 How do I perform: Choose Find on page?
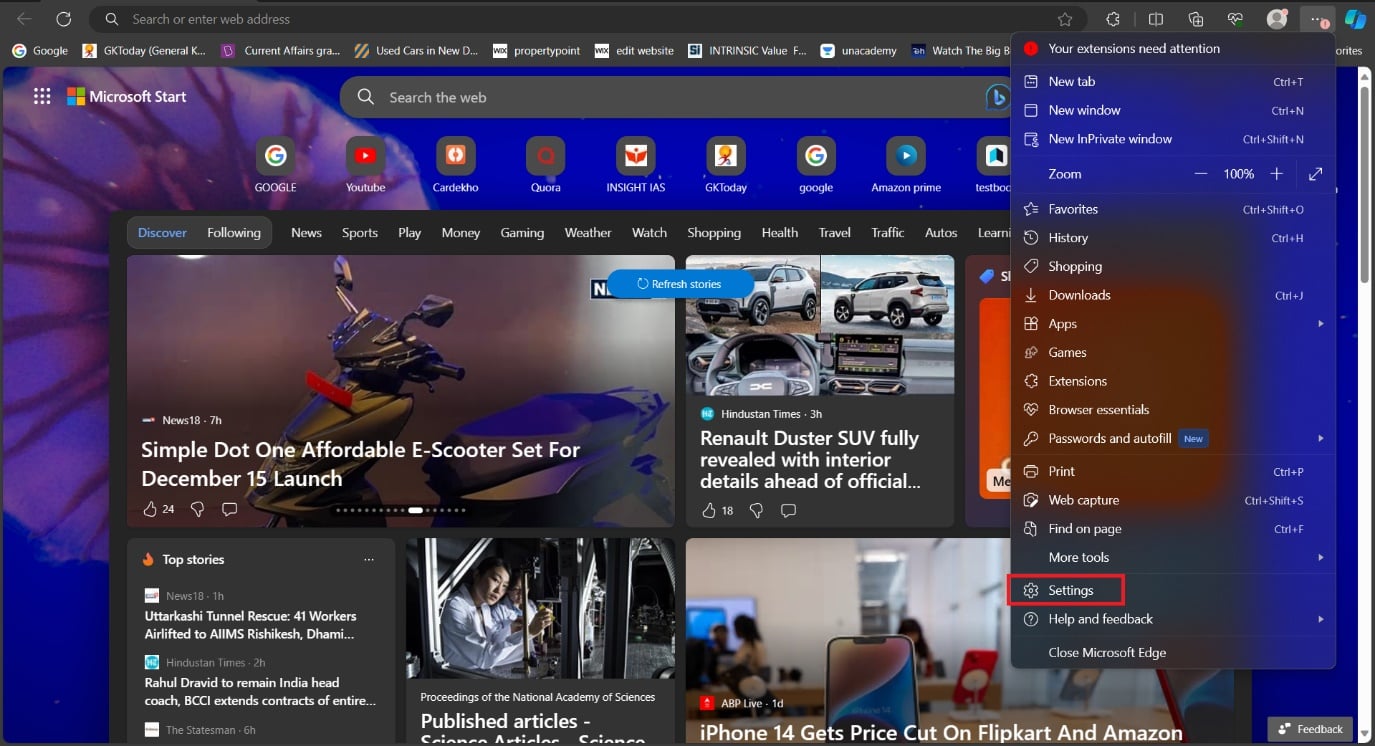[x=1173, y=529]
